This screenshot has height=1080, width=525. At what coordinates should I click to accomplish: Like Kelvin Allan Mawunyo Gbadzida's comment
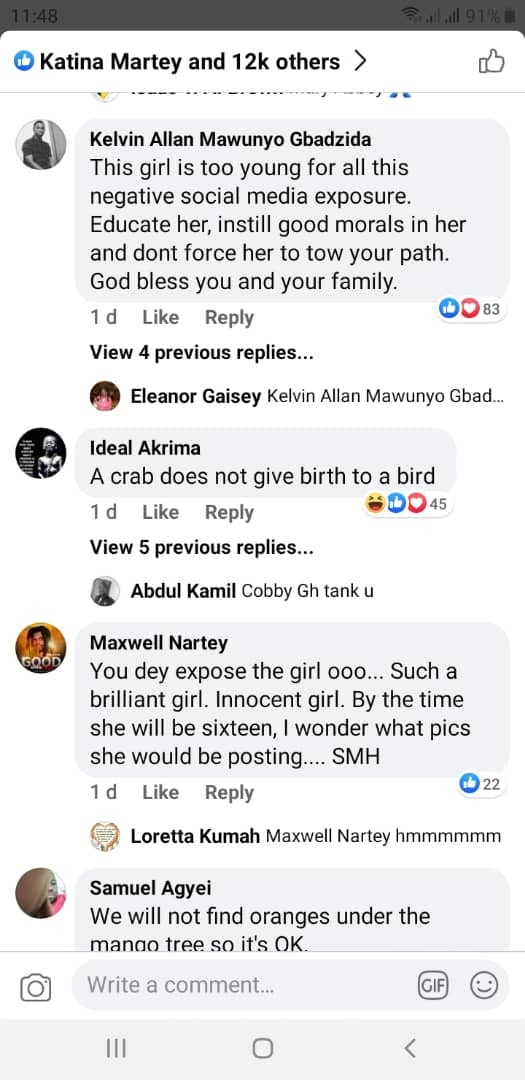point(161,318)
